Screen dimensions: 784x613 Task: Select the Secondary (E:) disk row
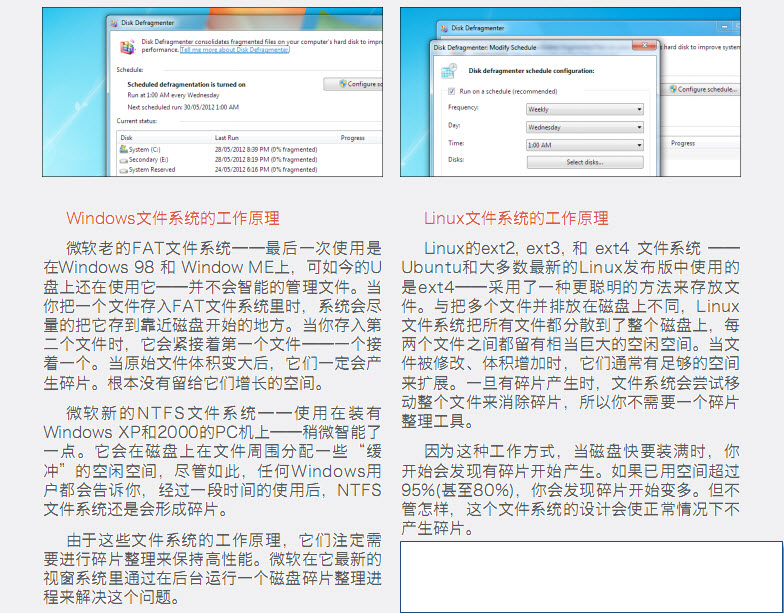click(250, 160)
